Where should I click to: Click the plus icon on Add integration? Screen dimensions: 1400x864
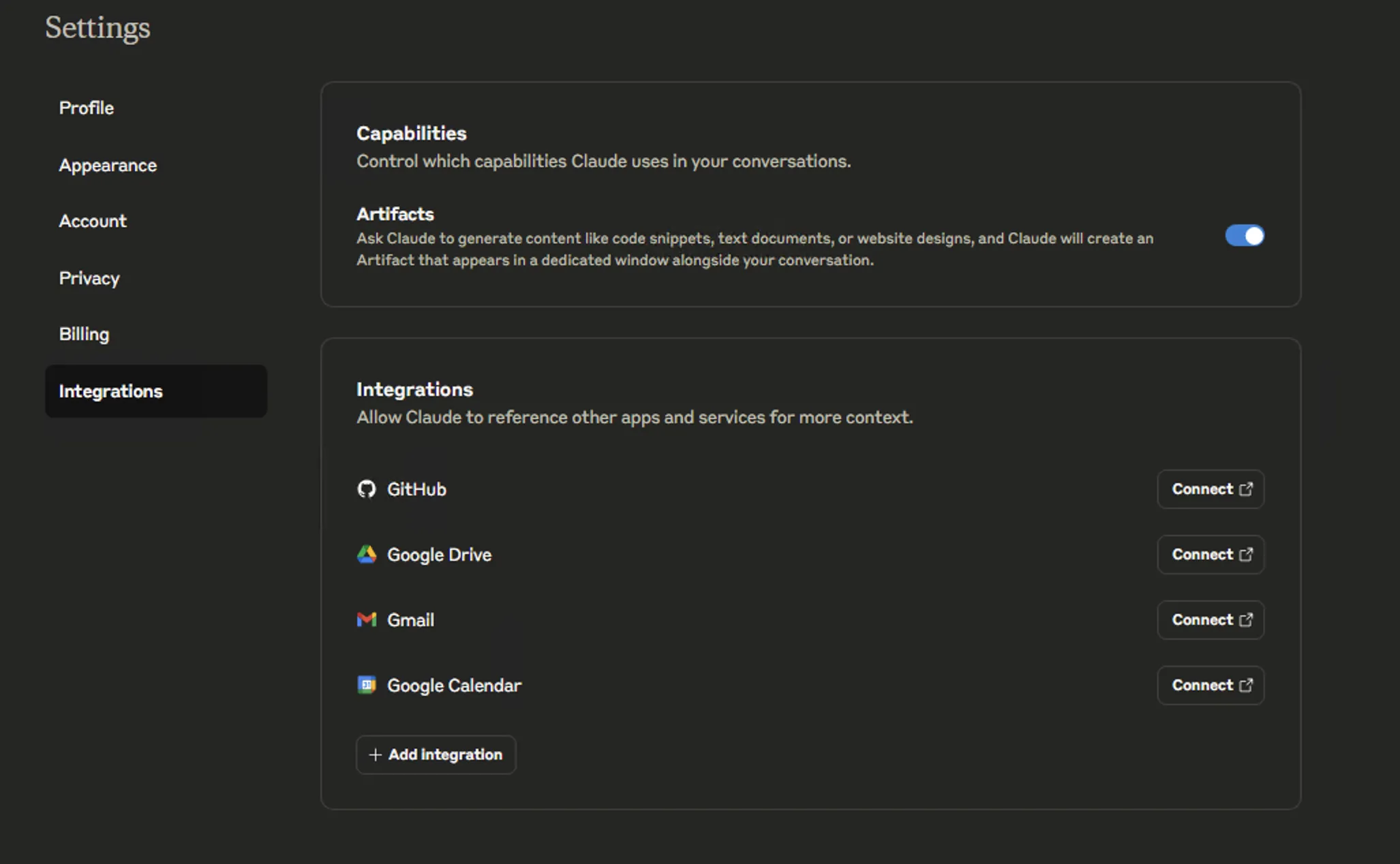(x=375, y=754)
